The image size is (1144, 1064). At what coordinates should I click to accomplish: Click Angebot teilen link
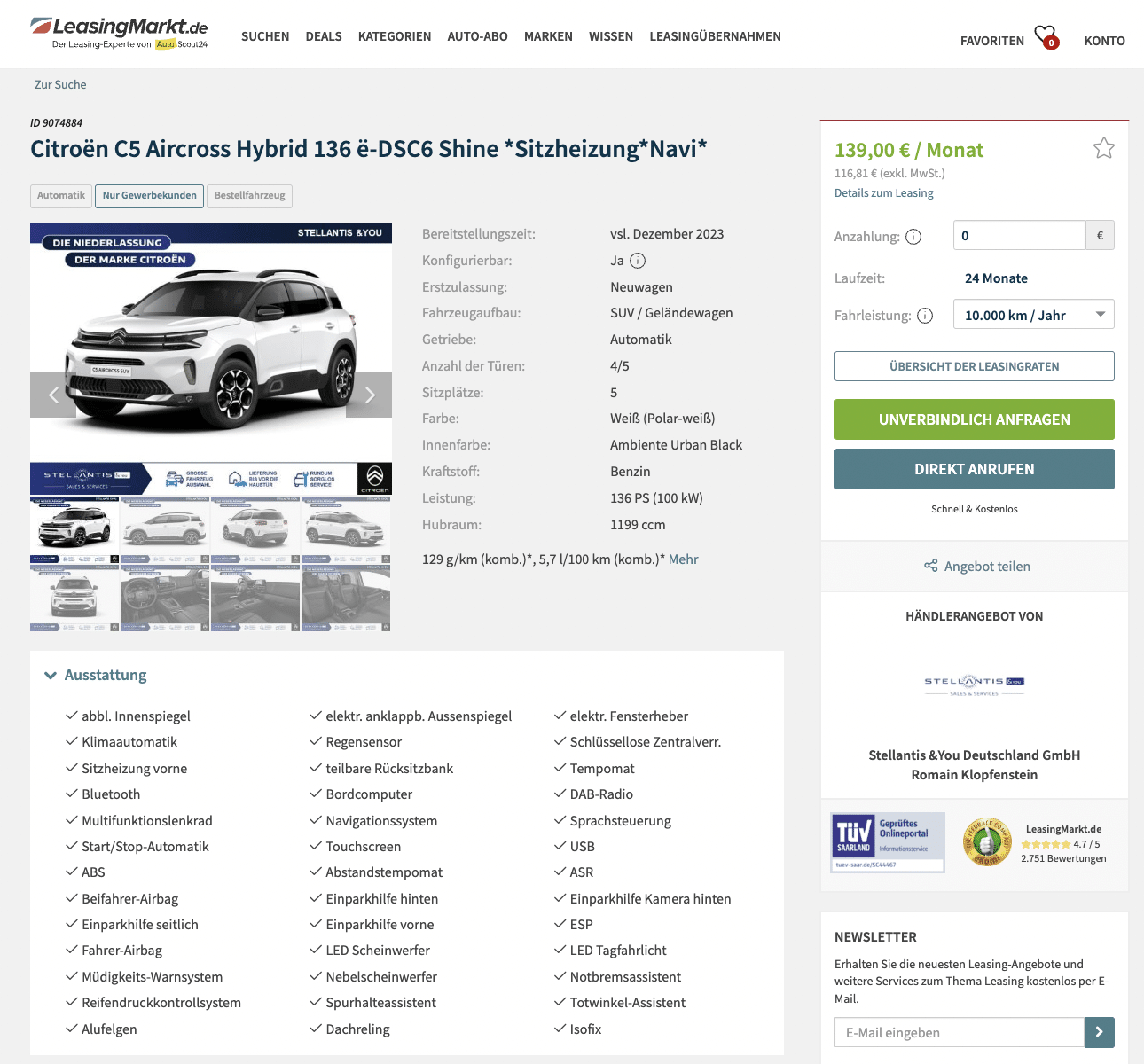[x=987, y=567]
